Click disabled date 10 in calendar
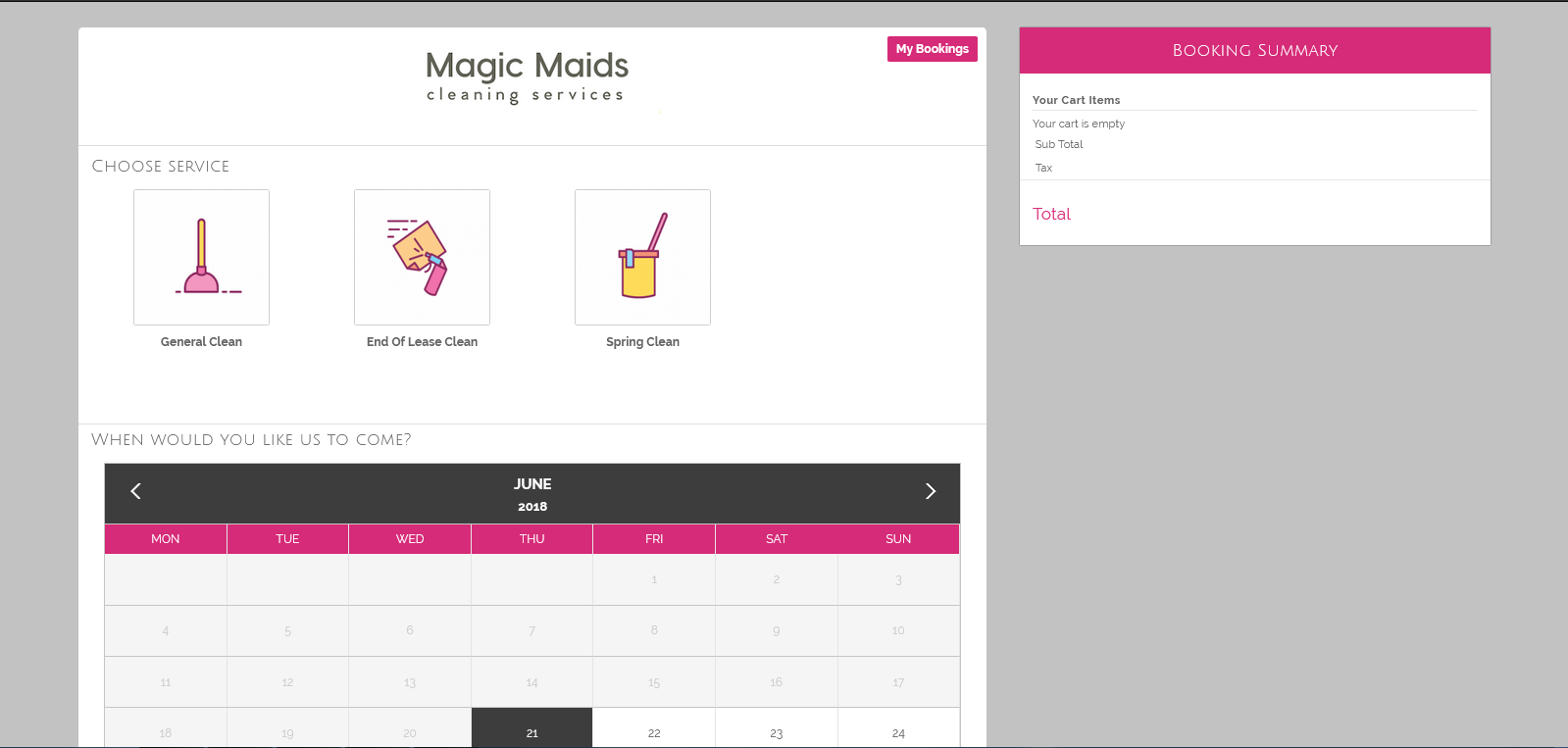 898,630
